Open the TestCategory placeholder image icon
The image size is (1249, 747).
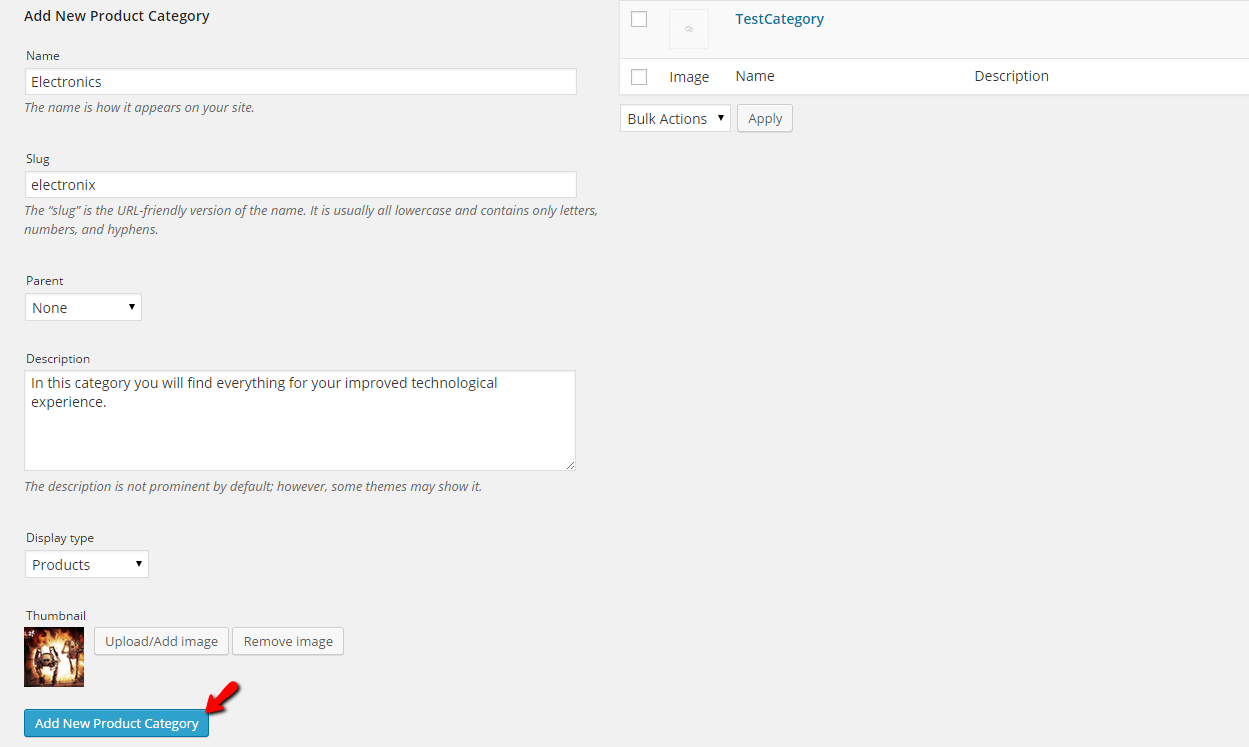(x=688, y=28)
